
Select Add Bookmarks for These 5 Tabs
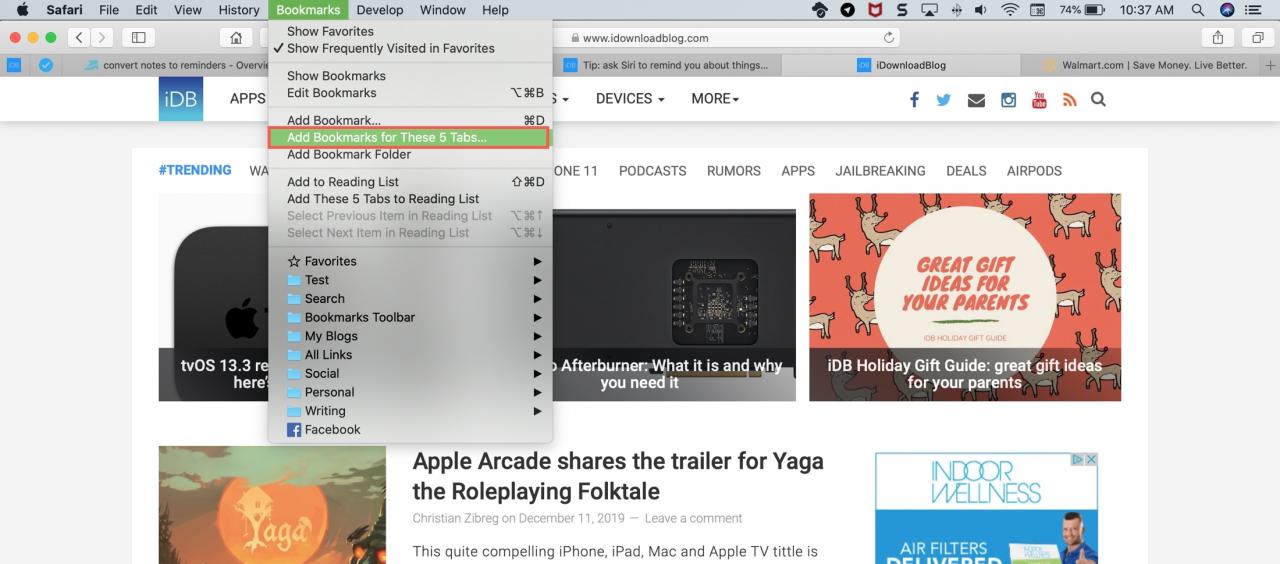tap(410, 137)
